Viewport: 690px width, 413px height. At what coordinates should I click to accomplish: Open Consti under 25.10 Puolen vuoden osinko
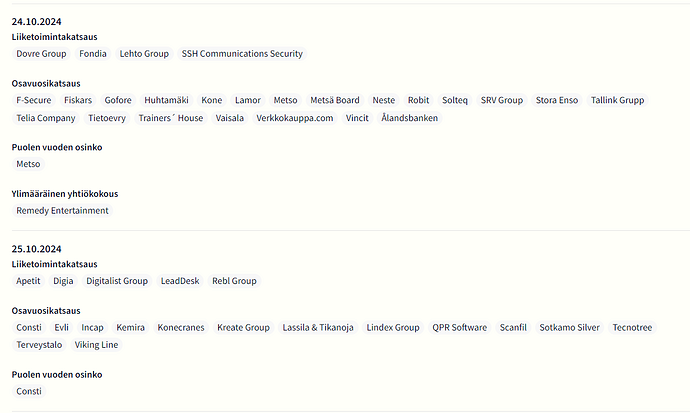click(29, 391)
